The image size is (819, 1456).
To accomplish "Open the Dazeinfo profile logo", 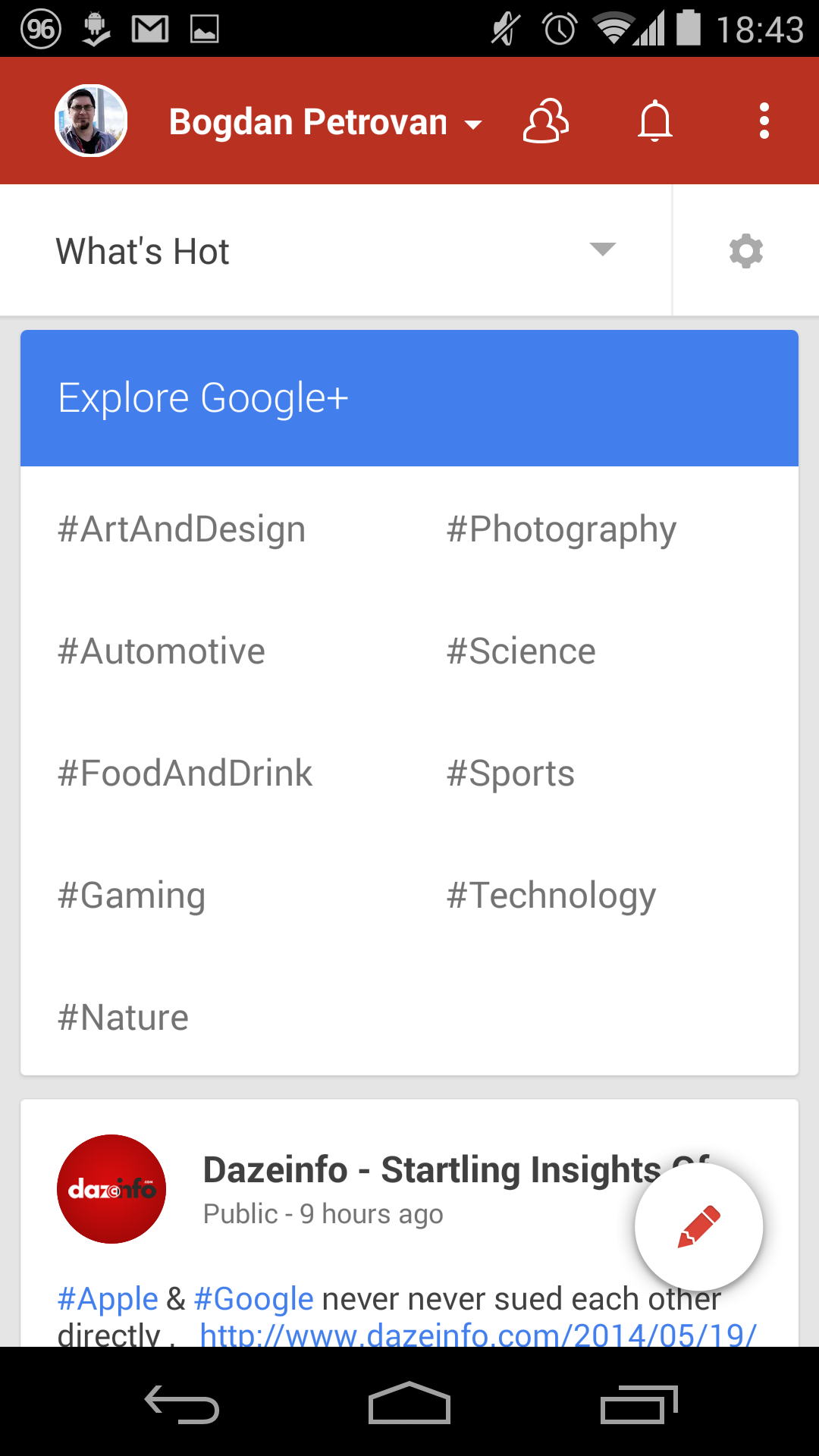I will tap(111, 1188).
